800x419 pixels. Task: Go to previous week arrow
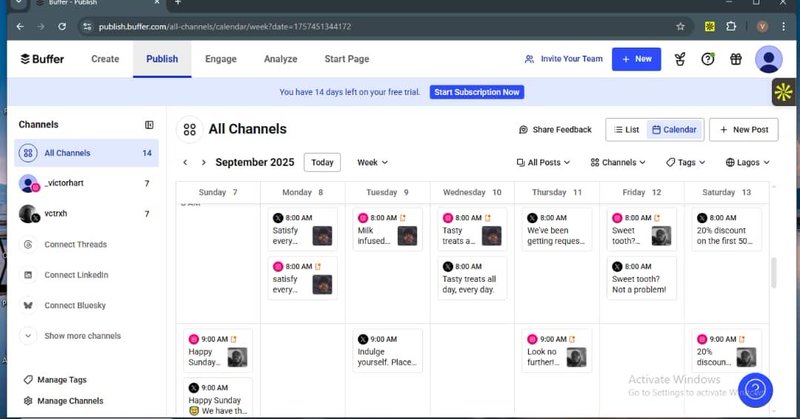pyautogui.click(x=185, y=162)
